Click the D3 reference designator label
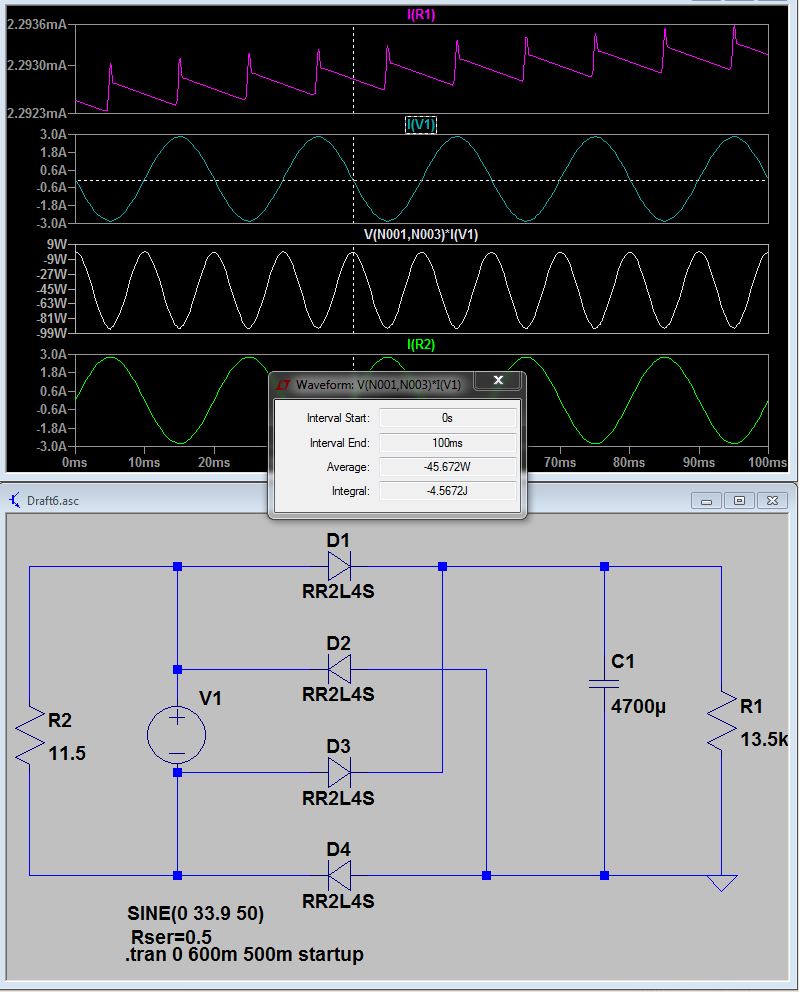The height and width of the screenshot is (993, 800). [x=338, y=747]
